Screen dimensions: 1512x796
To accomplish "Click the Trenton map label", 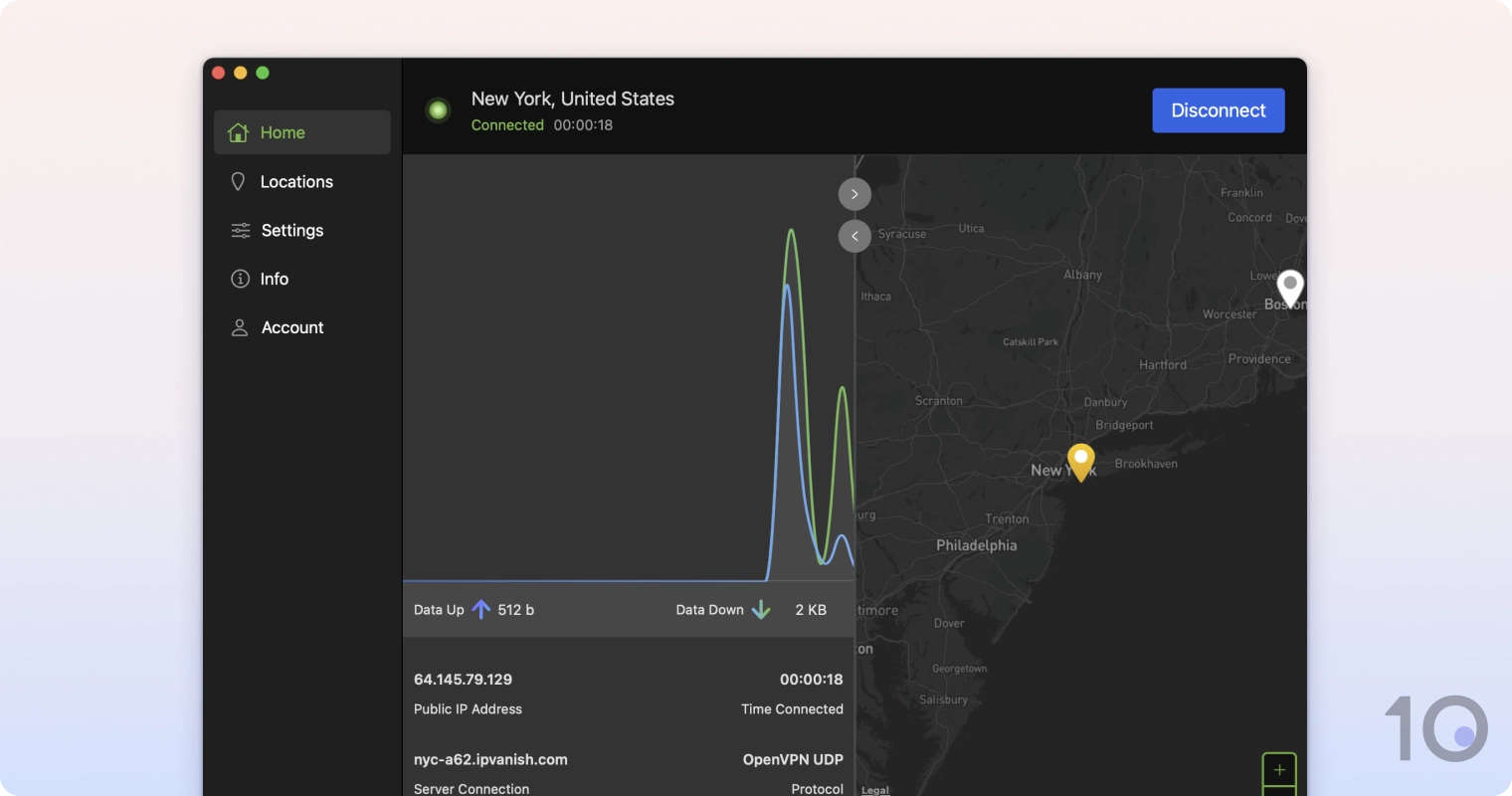I will 1007,519.
